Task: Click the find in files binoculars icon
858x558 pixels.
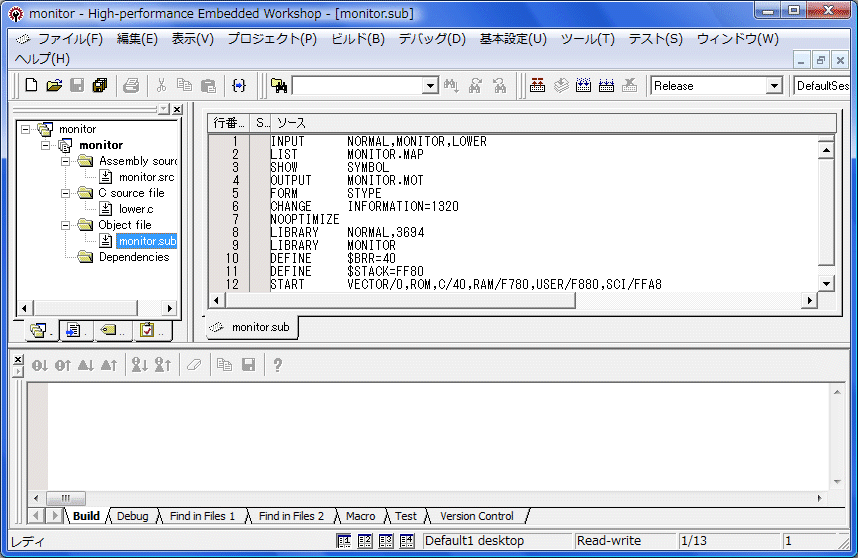Action: 279,85
